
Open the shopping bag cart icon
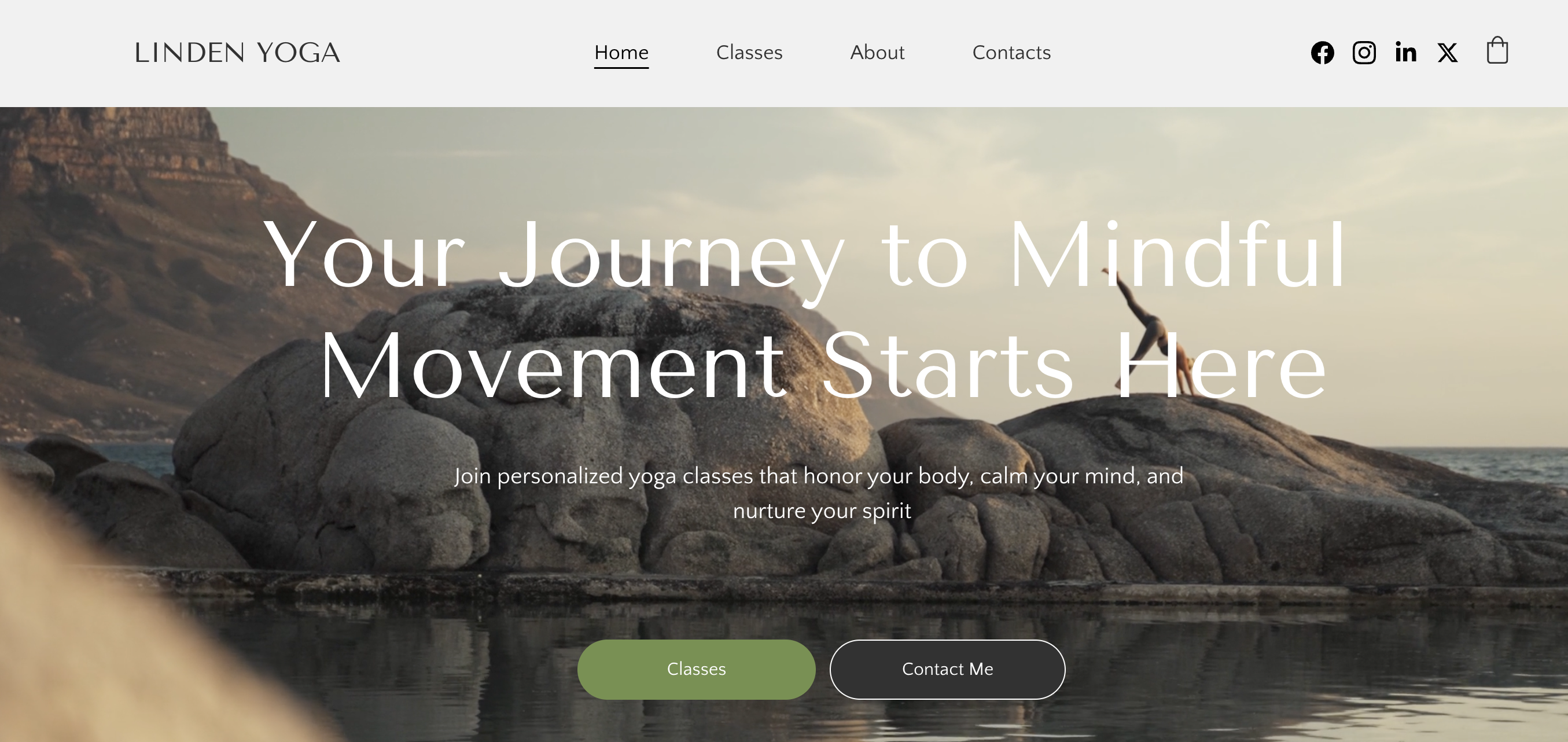[x=1497, y=50]
